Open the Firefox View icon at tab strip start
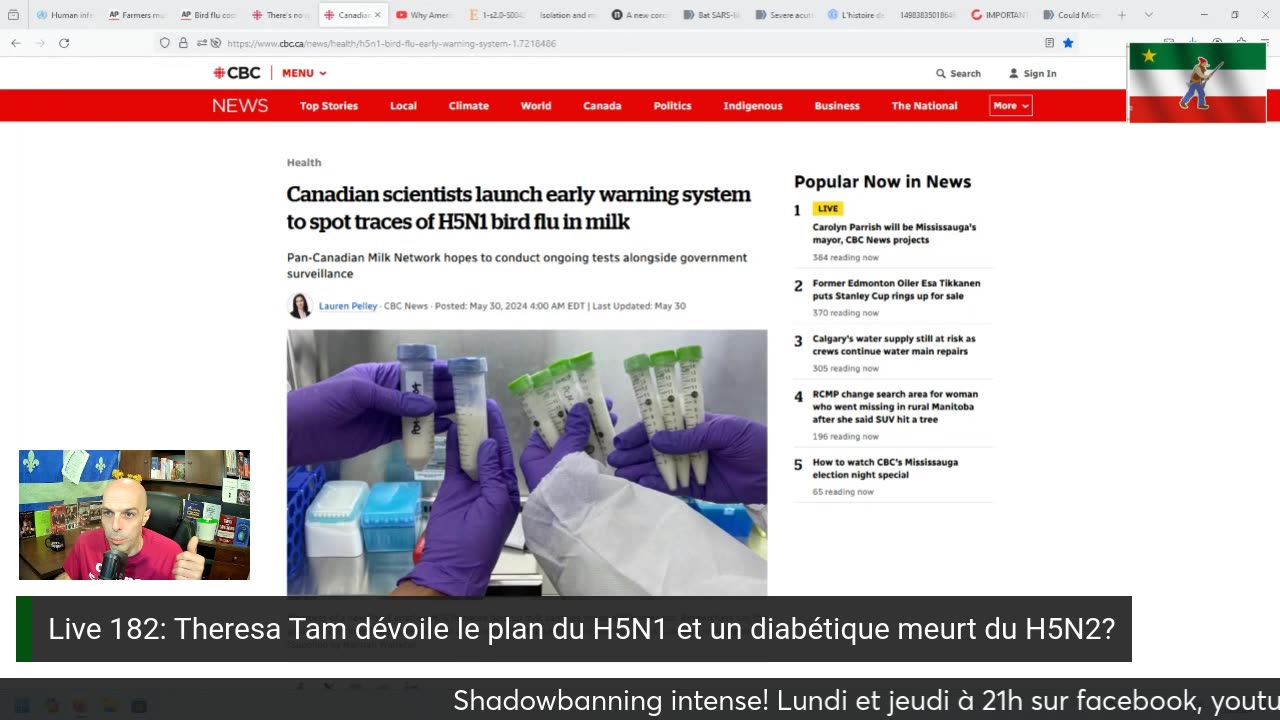Image resolution: width=1280 pixels, height=720 pixels. [14, 15]
